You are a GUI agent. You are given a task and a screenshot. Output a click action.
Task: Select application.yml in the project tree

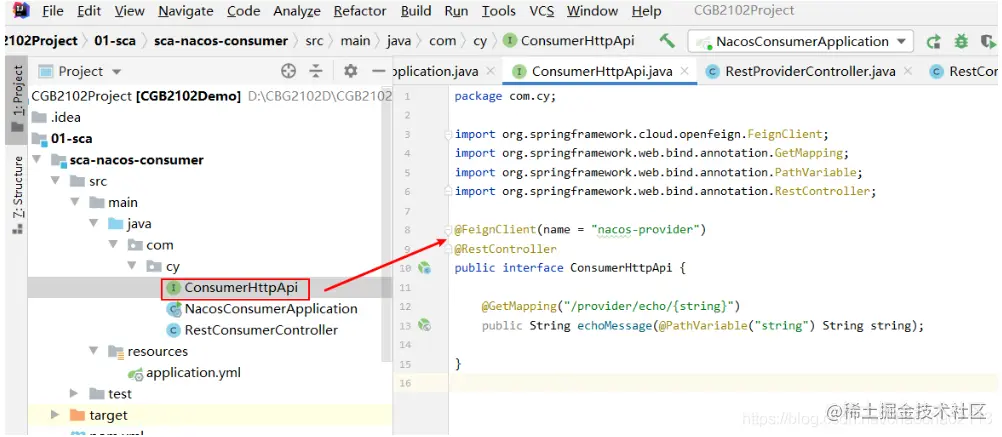coord(185,372)
